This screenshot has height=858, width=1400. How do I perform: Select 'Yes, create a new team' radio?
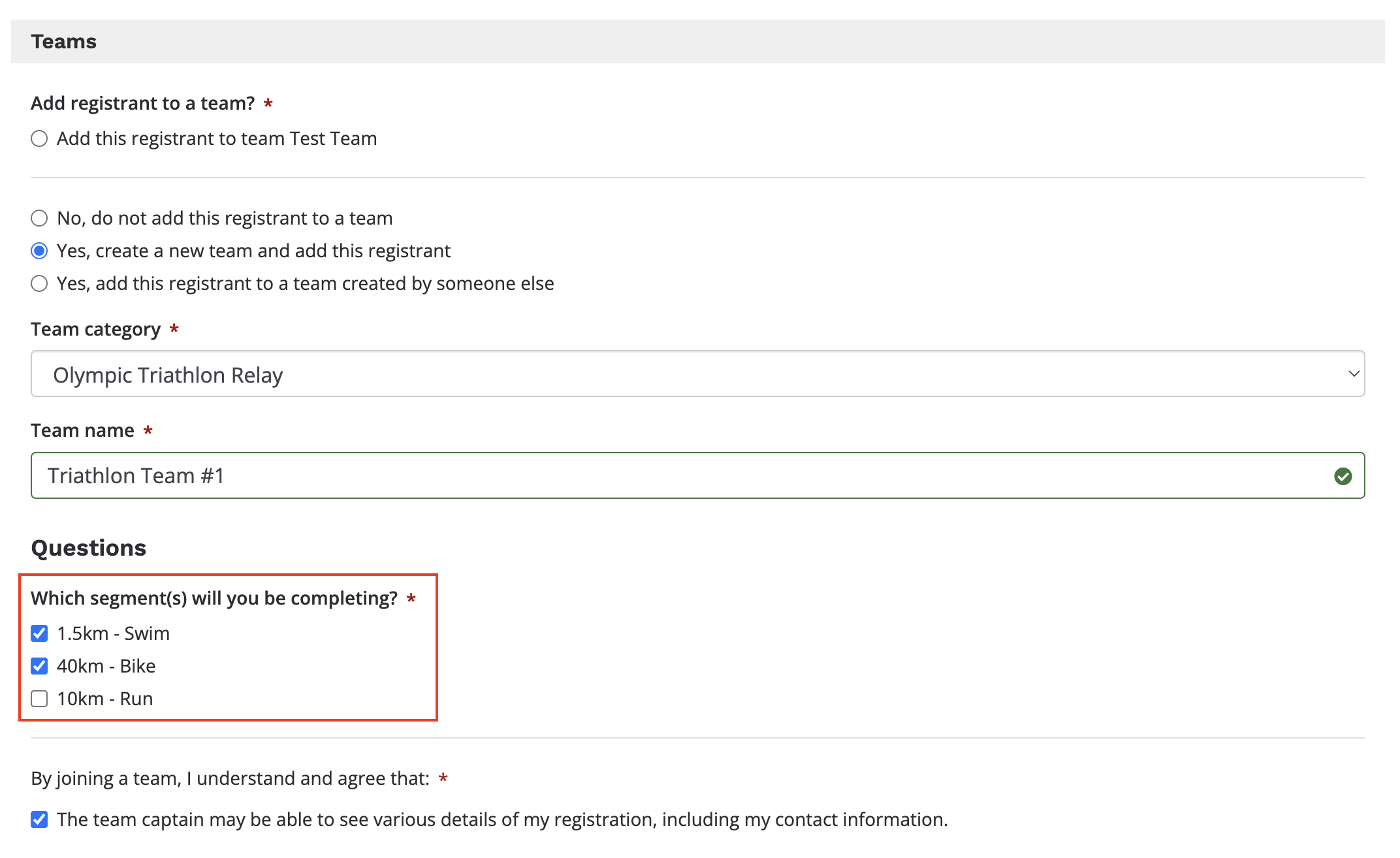point(39,251)
